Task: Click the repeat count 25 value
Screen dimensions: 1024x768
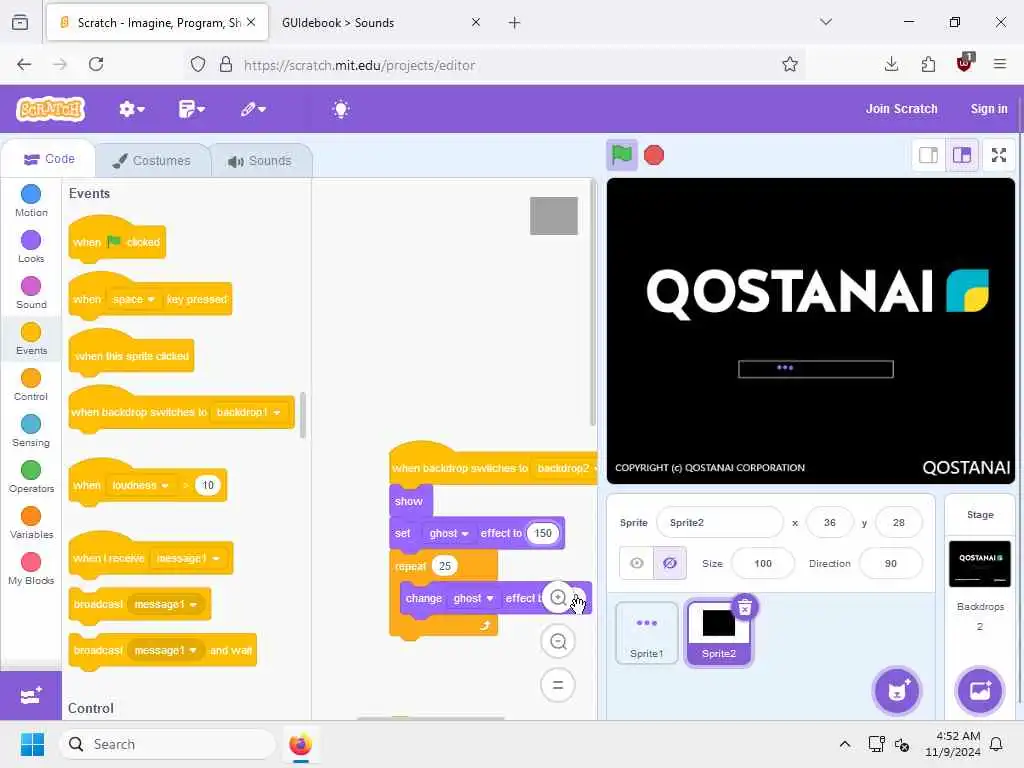Action: (445, 566)
